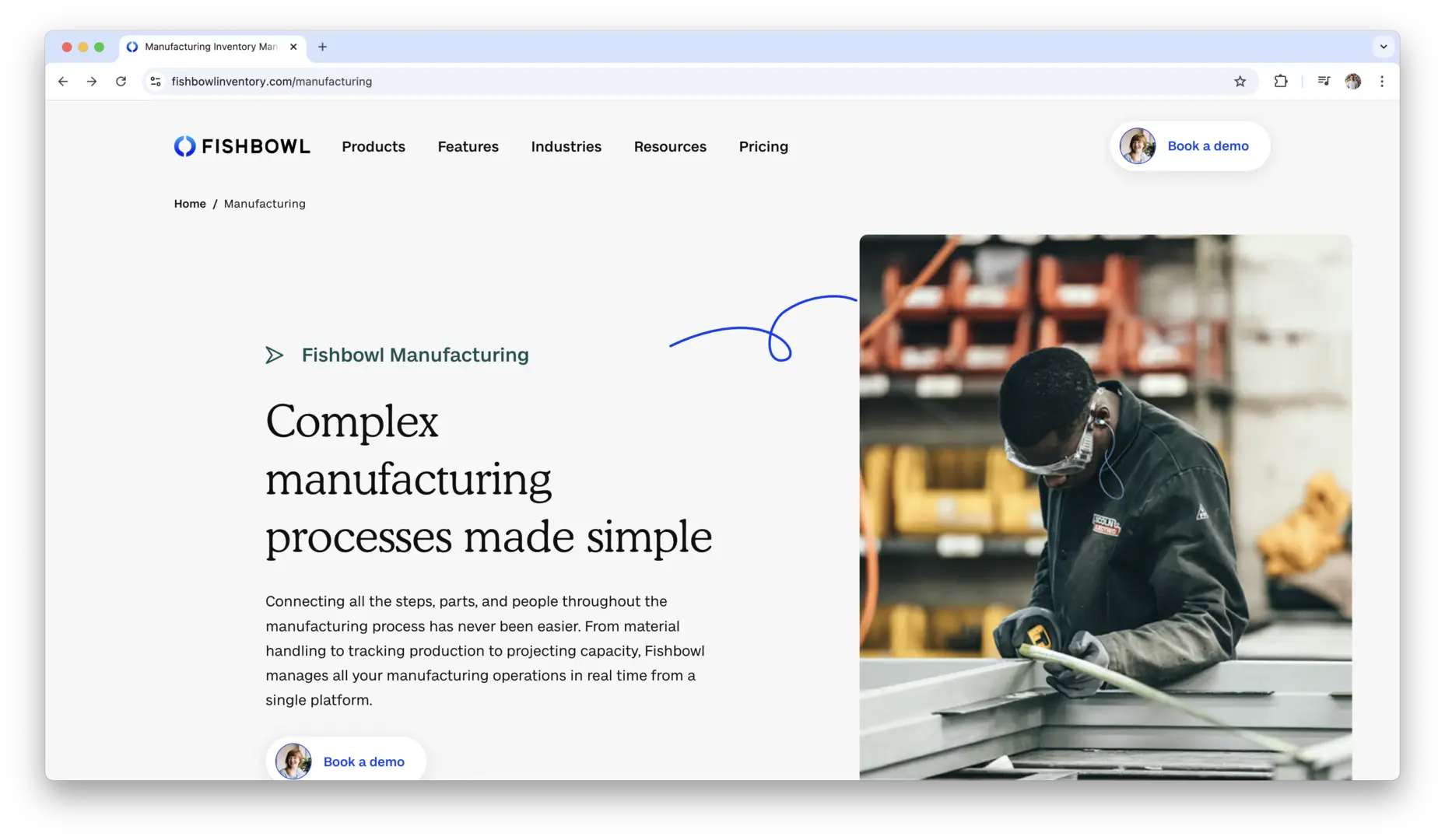Click the Manufacturing breadcrumb text
Screen dimensions: 1445x840
tap(265, 204)
